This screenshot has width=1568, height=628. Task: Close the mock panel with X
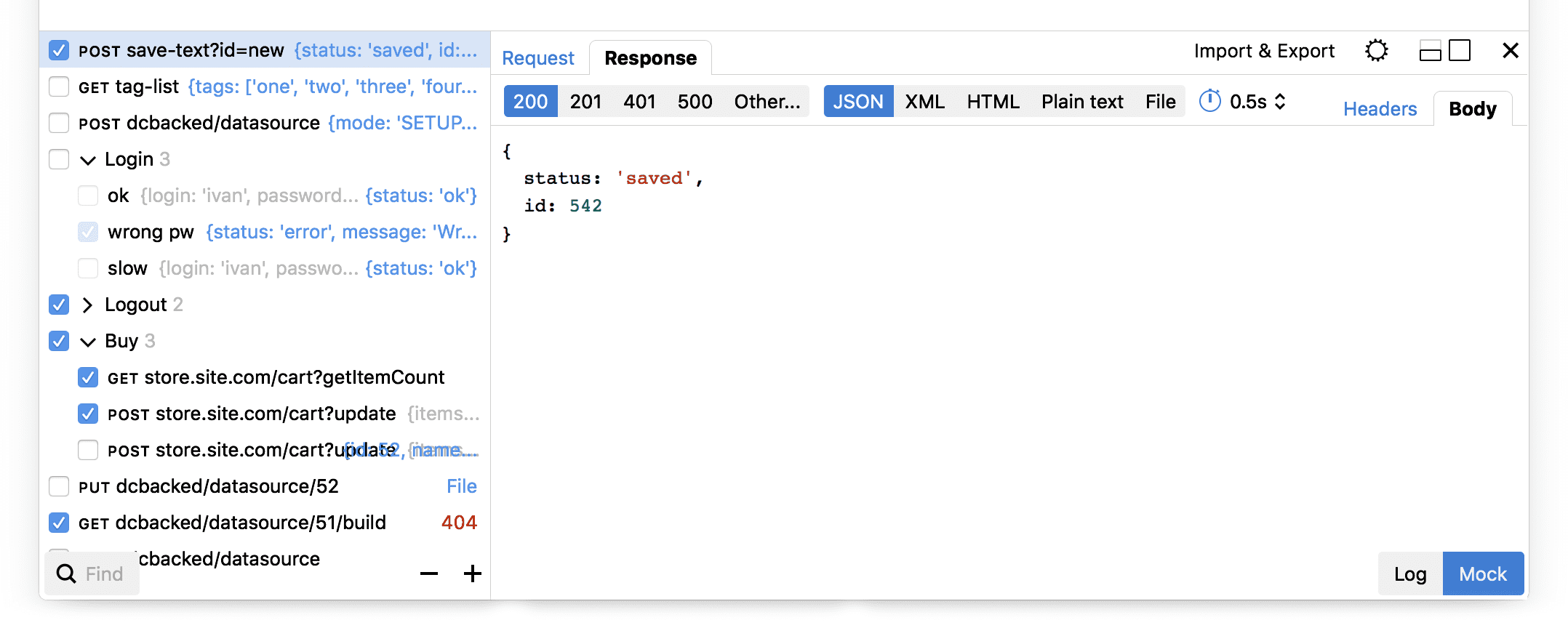[x=1511, y=51]
